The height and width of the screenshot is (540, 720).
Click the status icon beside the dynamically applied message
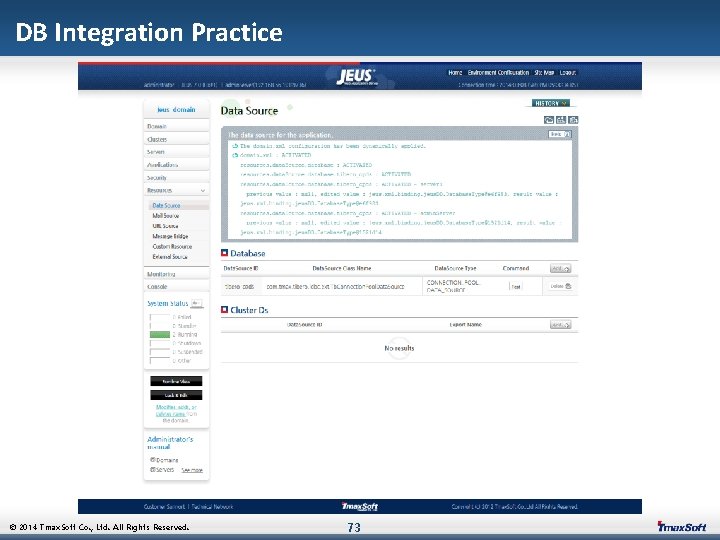pyautogui.click(x=235, y=146)
